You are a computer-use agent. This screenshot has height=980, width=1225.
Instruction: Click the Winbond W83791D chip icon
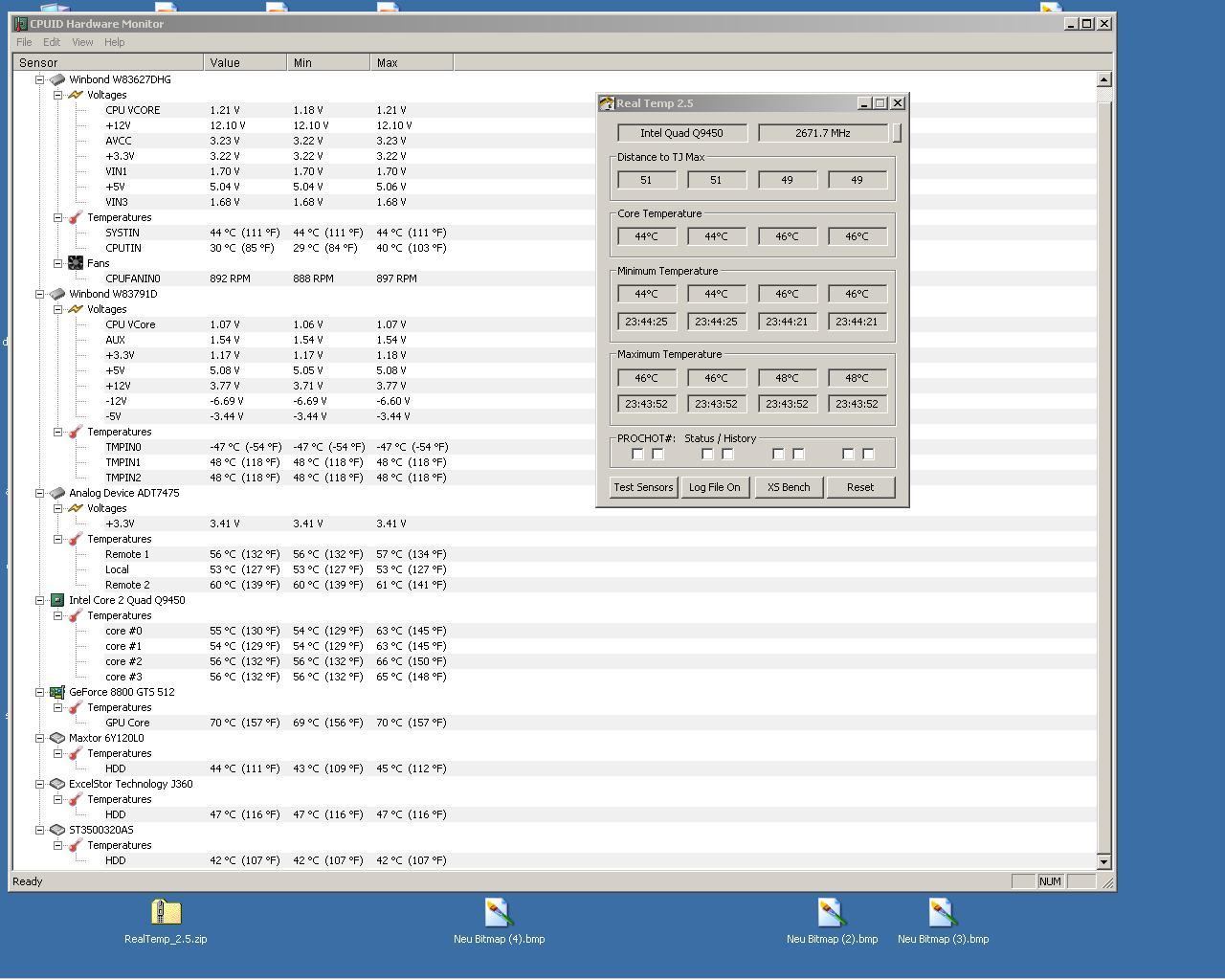pos(57,294)
